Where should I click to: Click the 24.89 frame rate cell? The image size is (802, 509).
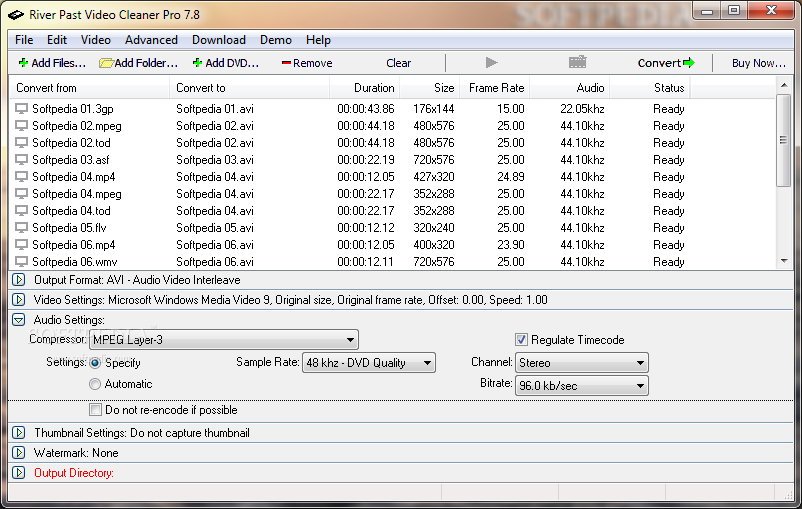[510, 176]
